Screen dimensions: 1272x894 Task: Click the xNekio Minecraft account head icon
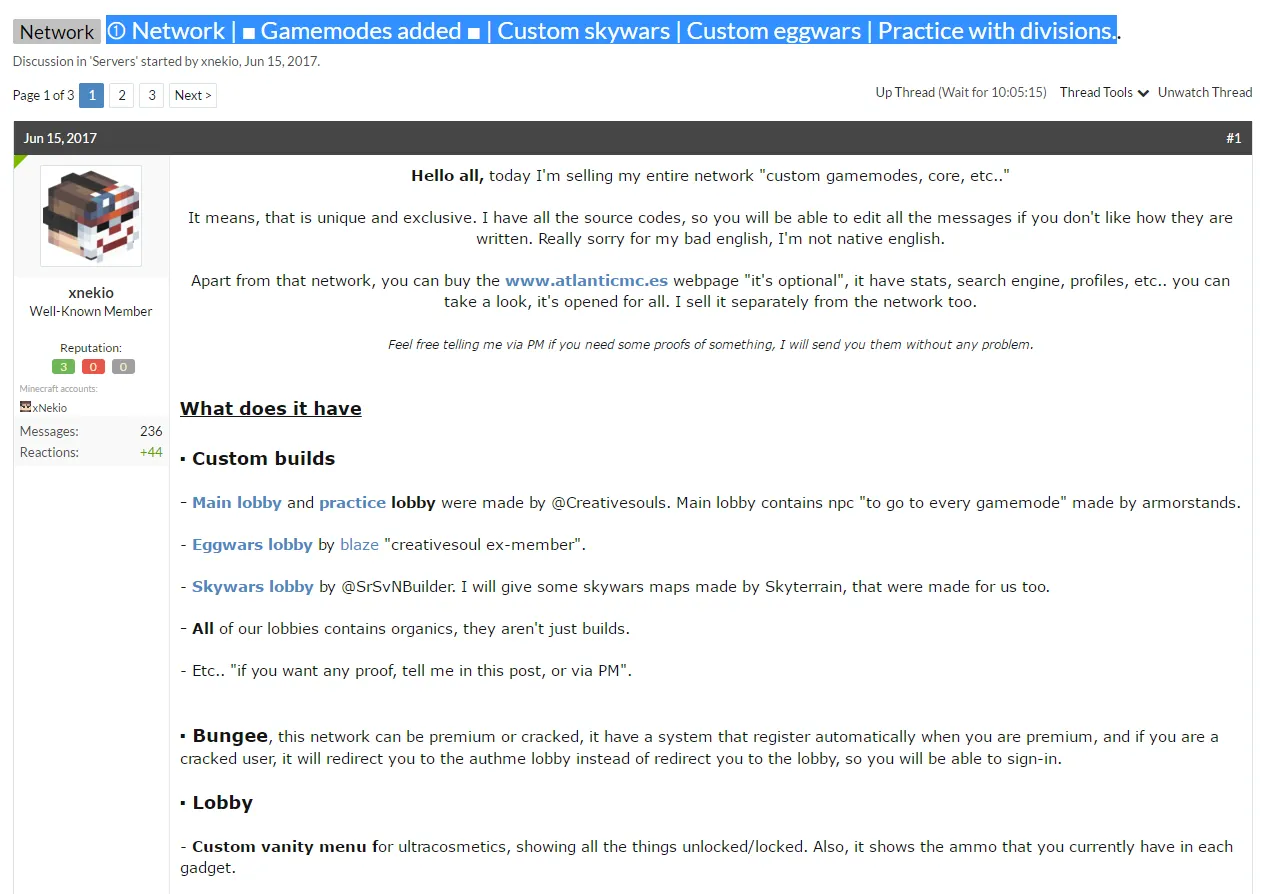(x=26, y=407)
